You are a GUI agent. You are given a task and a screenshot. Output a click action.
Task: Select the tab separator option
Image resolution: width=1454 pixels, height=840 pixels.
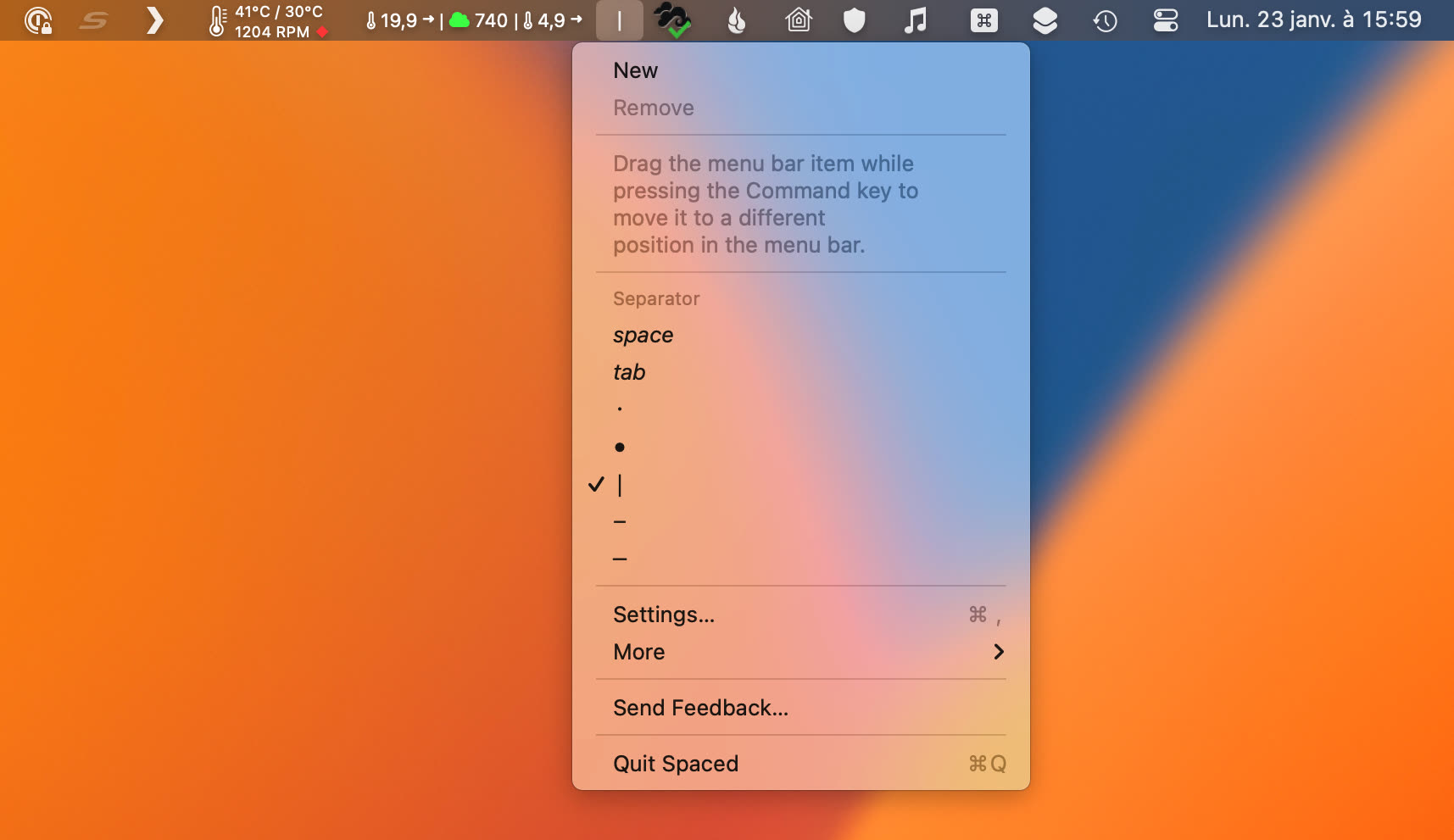point(801,372)
